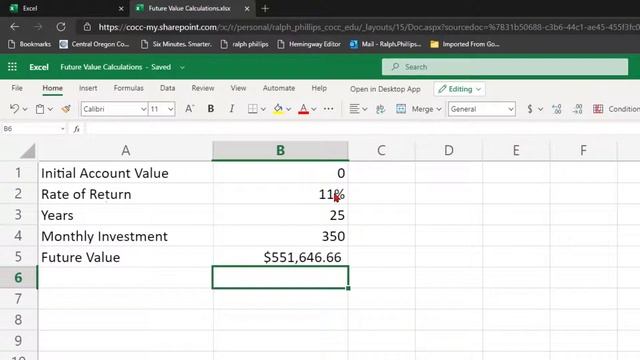Open the app launcher waffle icon
Screen dimensions: 640x360
tap(12, 67)
